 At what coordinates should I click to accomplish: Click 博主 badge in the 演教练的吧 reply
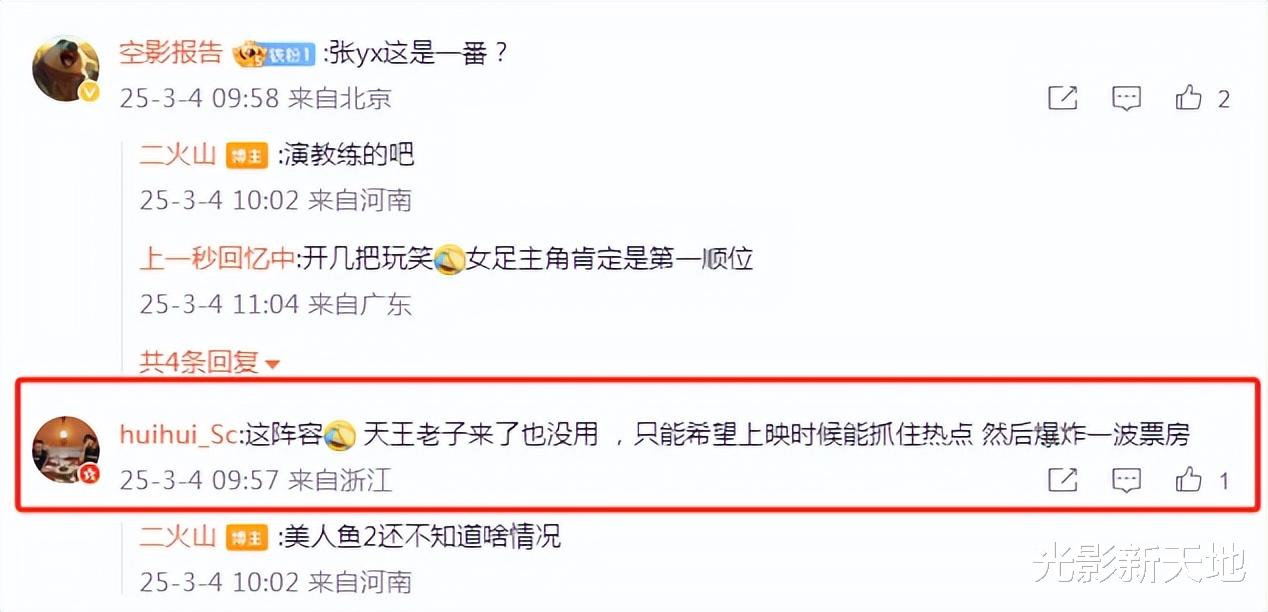247,156
